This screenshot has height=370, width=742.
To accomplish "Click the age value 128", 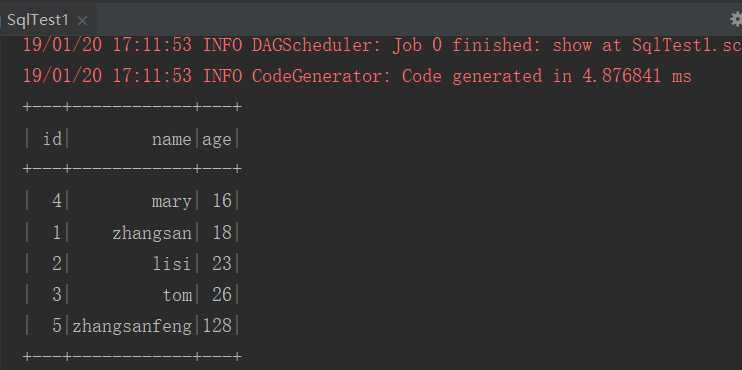I will (x=217, y=326).
